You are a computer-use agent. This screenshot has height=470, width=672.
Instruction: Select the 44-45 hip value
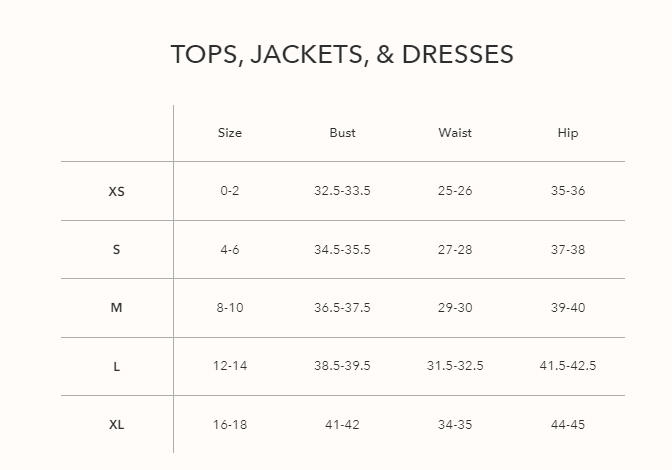(x=568, y=425)
